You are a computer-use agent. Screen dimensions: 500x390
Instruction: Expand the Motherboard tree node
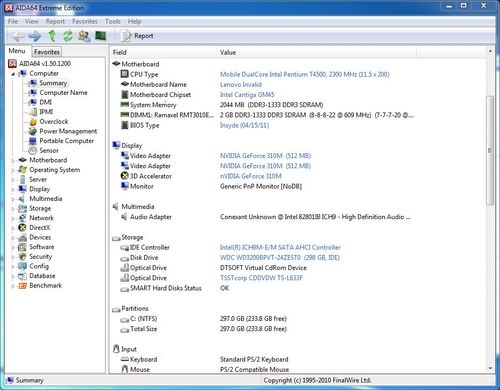(13, 160)
